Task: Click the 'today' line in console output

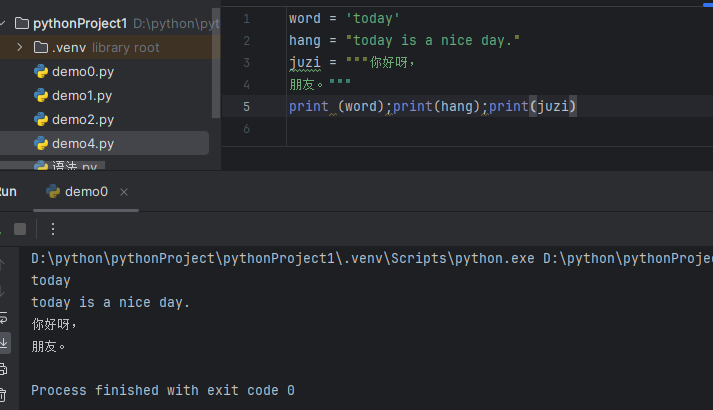Action: tap(50, 280)
